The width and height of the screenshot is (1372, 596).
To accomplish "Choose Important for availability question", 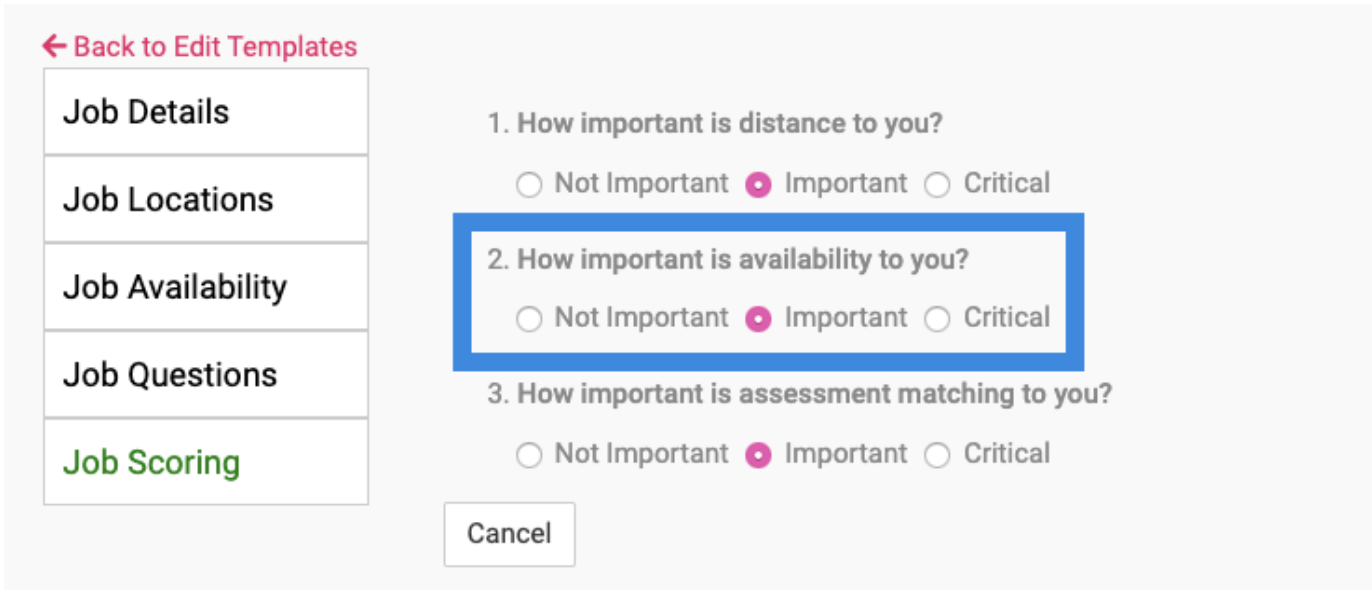I will tap(759, 319).
